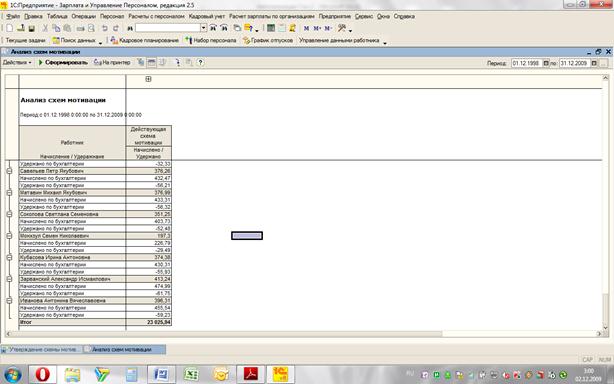The image size is (614, 384).
Task: Click the help question mark icon
Action: pos(200,62)
